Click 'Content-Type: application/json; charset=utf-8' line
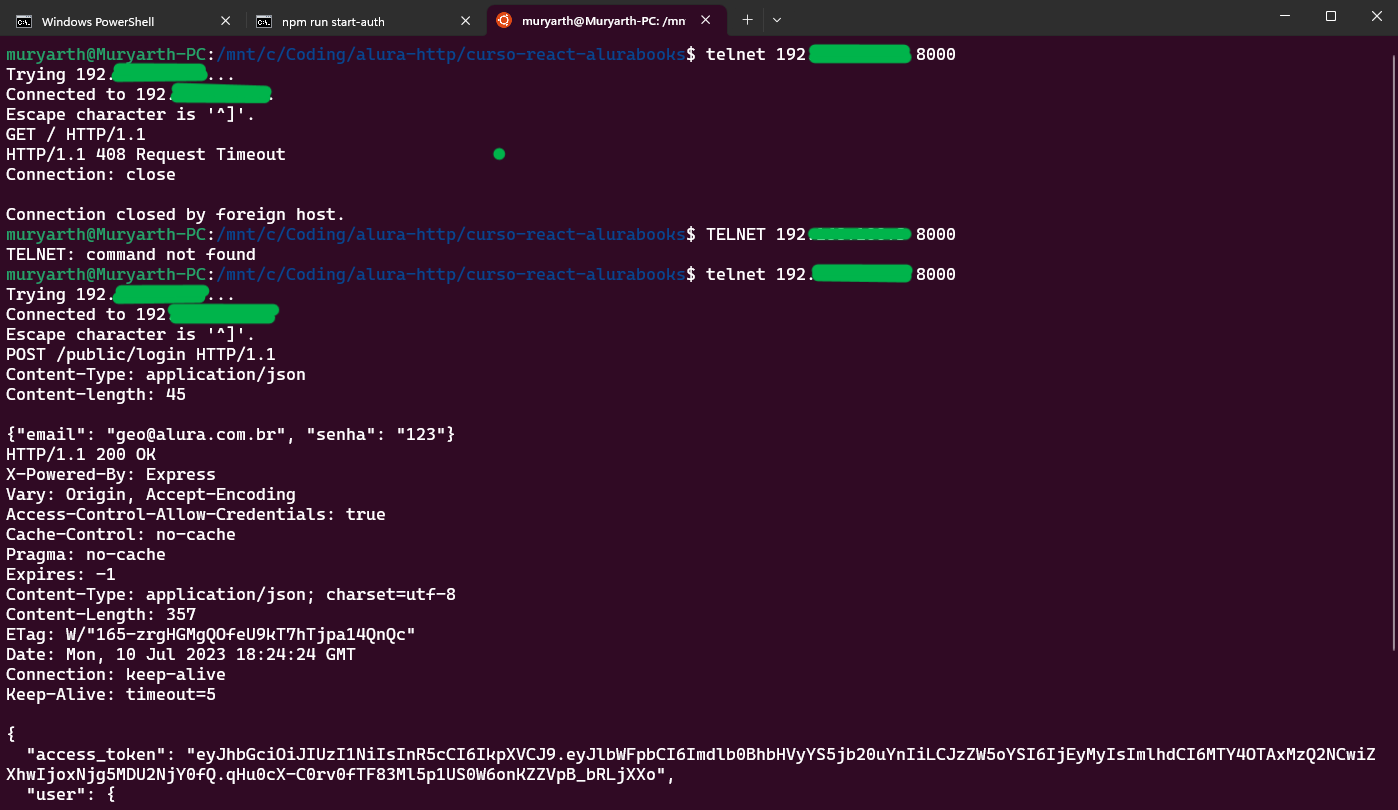 (x=231, y=594)
